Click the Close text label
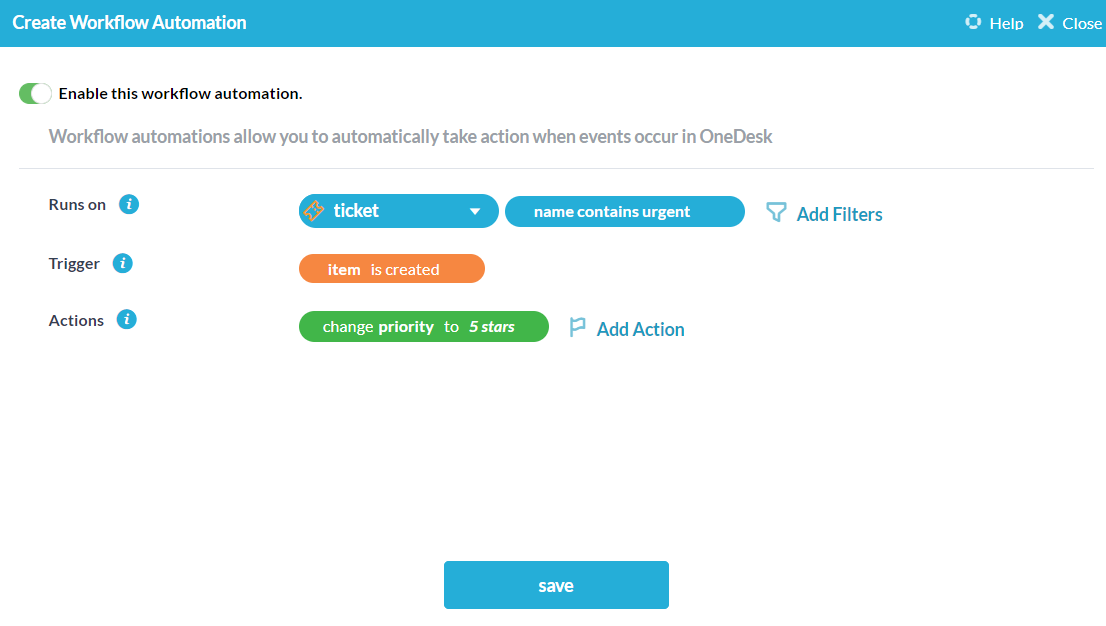 (1083, 23)
